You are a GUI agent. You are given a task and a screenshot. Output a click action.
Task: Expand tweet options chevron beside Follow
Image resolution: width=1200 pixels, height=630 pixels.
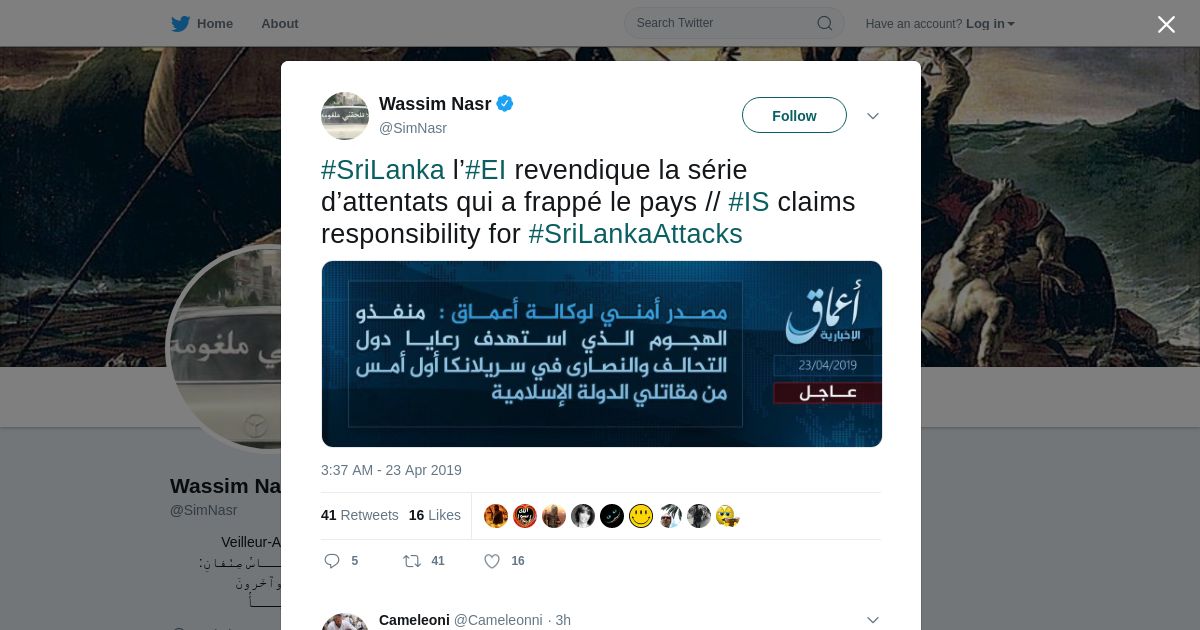coord(873,116)
